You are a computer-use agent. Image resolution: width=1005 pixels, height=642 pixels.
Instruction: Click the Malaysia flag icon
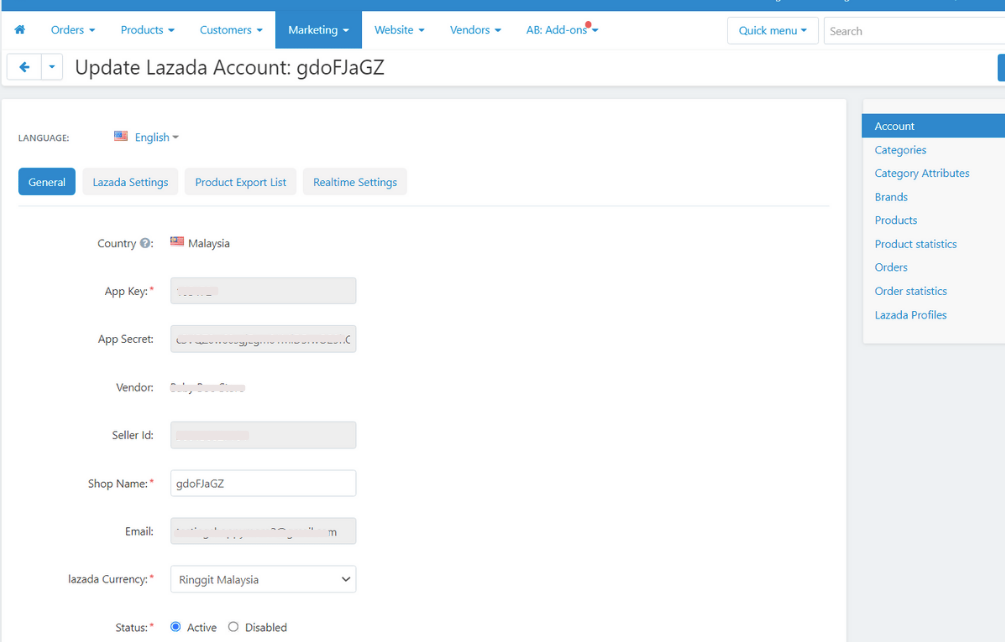pos(177,242)
